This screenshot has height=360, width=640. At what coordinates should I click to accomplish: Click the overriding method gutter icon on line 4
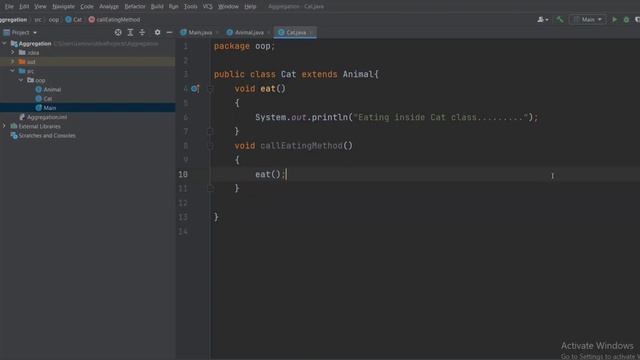coord(195,89)
